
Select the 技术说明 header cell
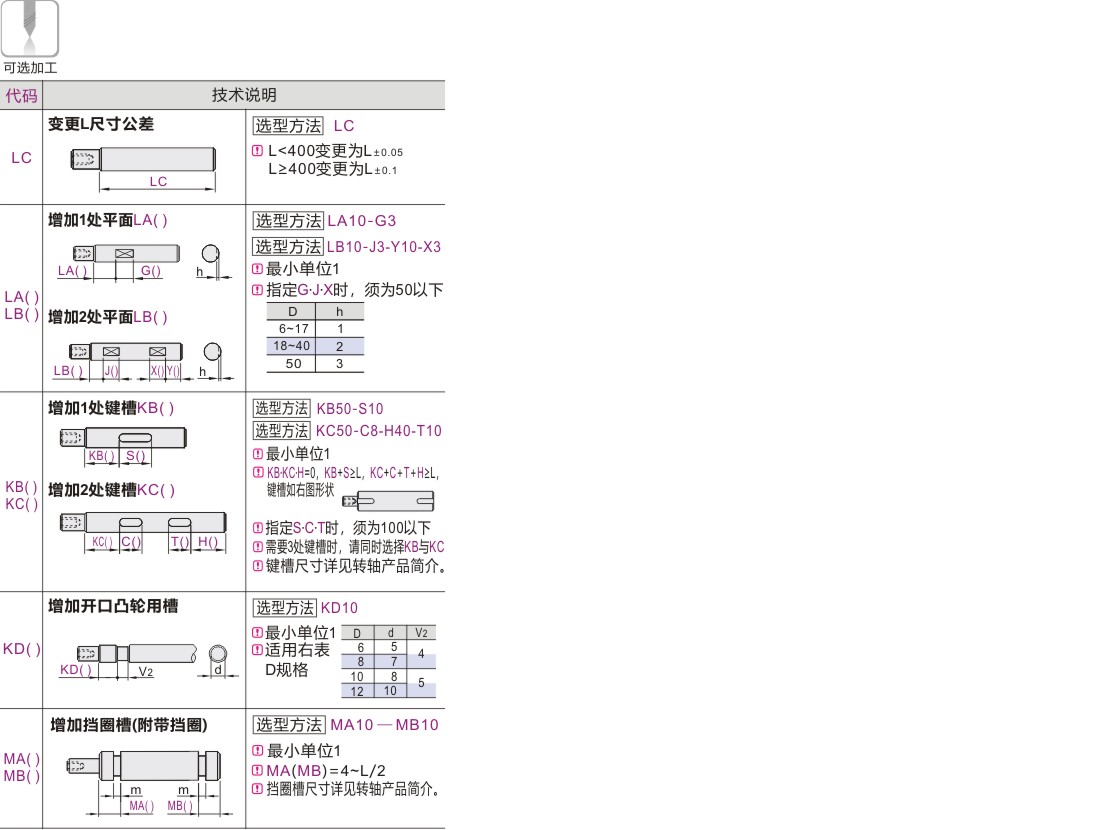point(243,95)
